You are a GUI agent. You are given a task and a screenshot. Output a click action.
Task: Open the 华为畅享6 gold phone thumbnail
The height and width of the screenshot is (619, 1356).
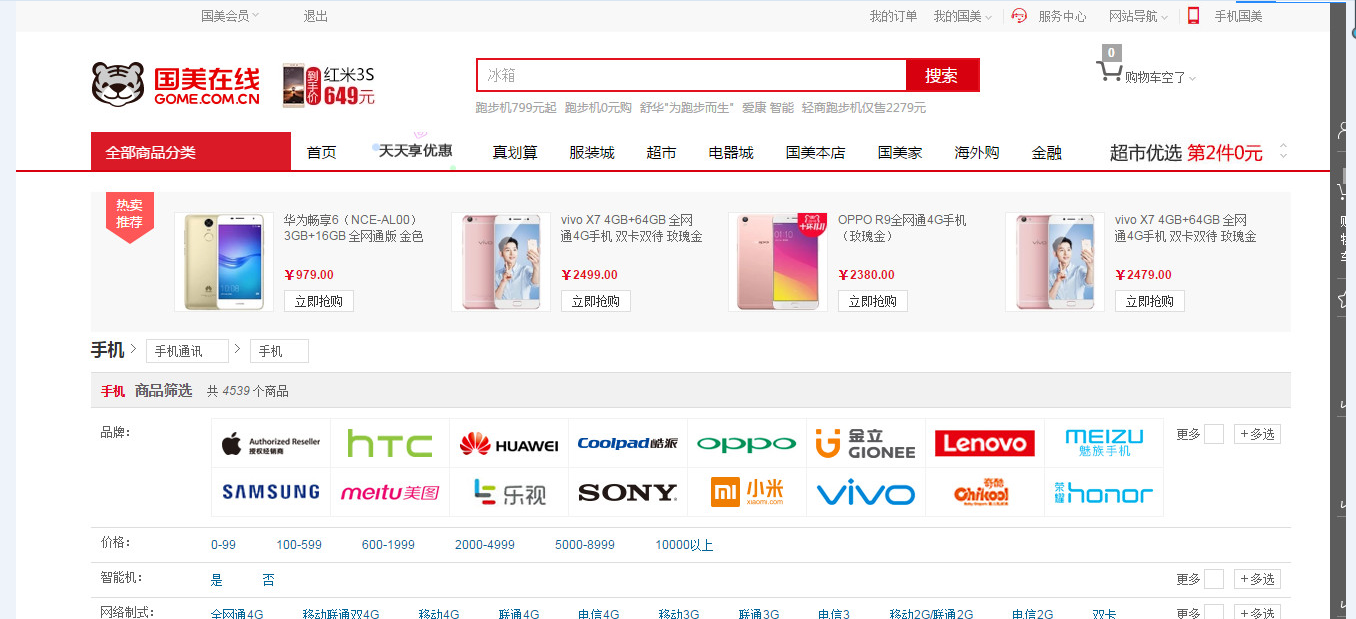point(224,262)
